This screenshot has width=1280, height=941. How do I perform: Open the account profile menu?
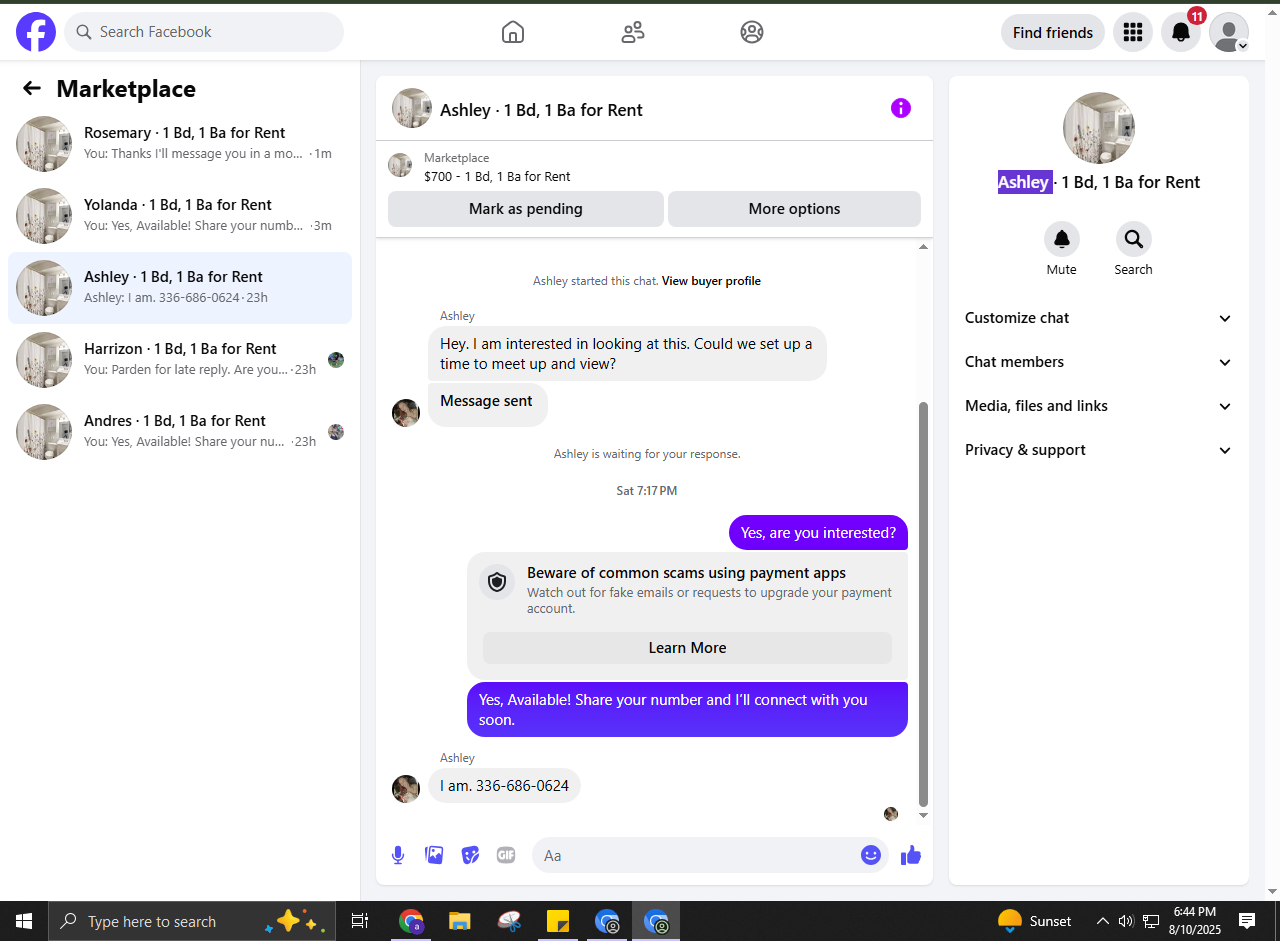pyautogui.click(x=1229, y=32)
